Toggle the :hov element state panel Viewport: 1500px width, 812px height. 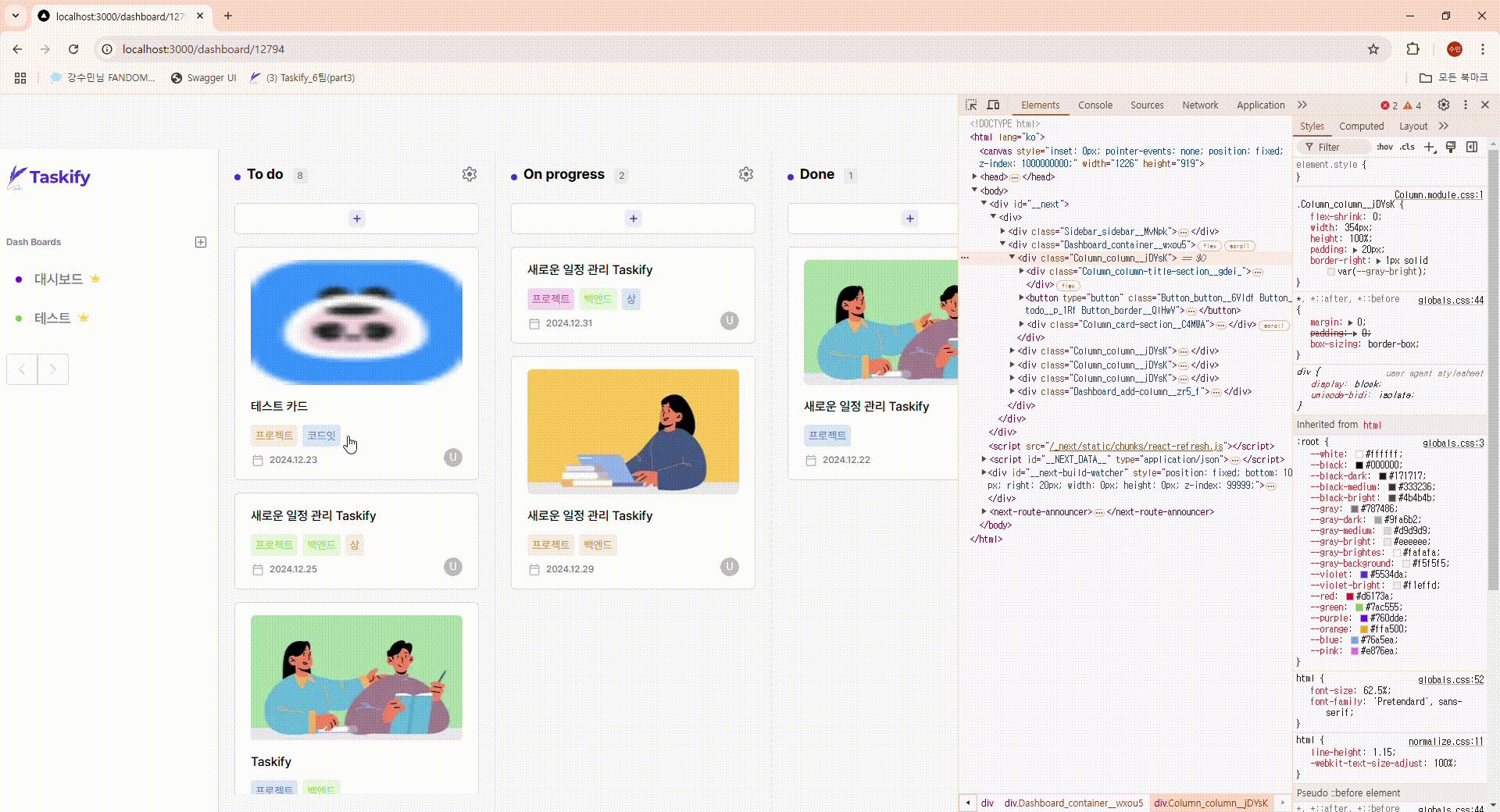tap(1385, 147)
